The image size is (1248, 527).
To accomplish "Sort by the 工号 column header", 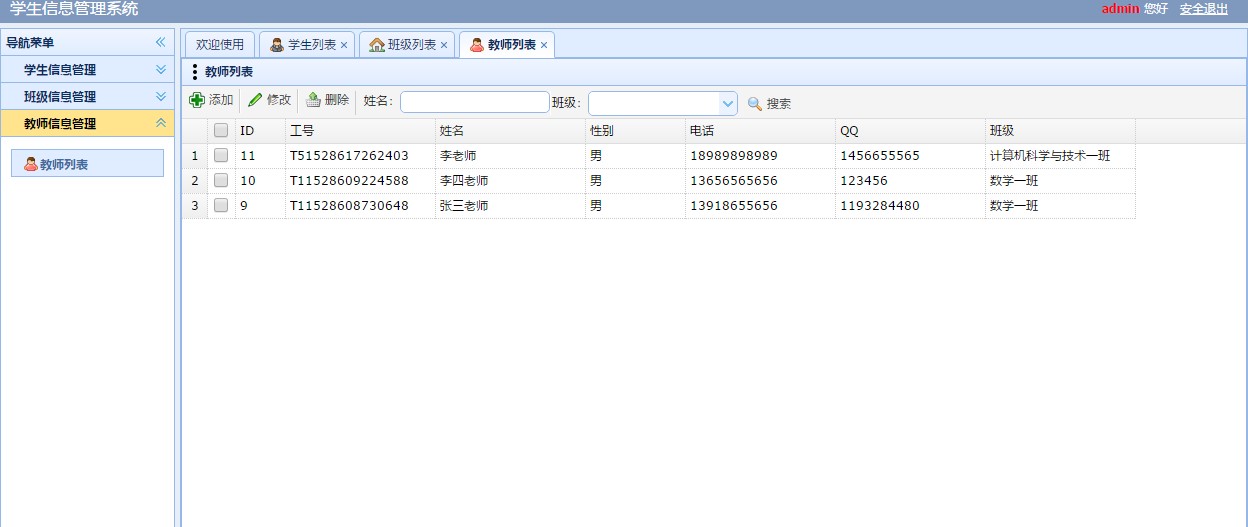I will click(360, 131).
